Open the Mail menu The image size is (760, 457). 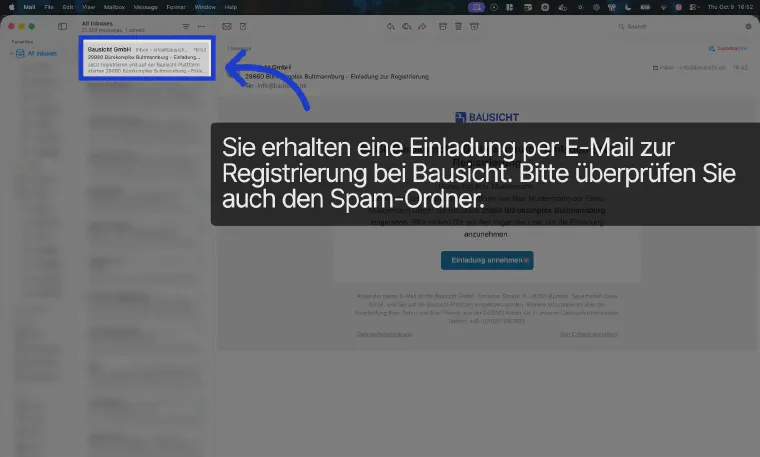(x=29, y=7)
